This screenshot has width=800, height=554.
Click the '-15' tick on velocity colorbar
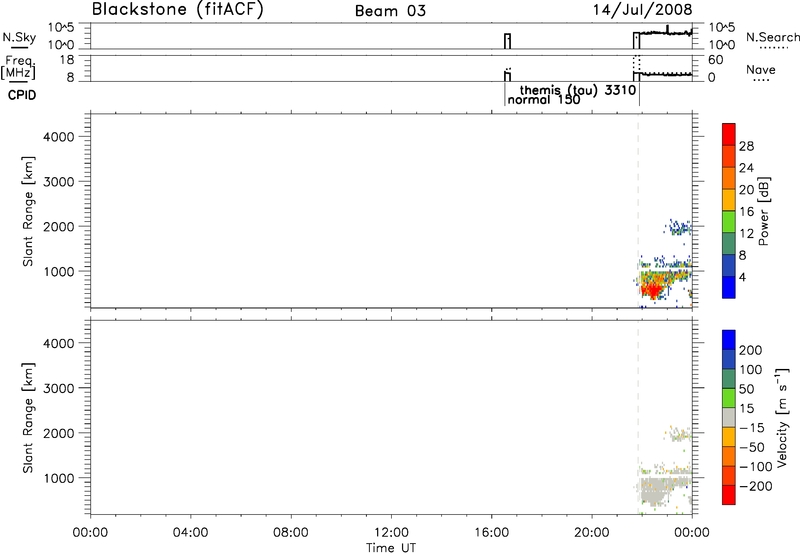751,428
